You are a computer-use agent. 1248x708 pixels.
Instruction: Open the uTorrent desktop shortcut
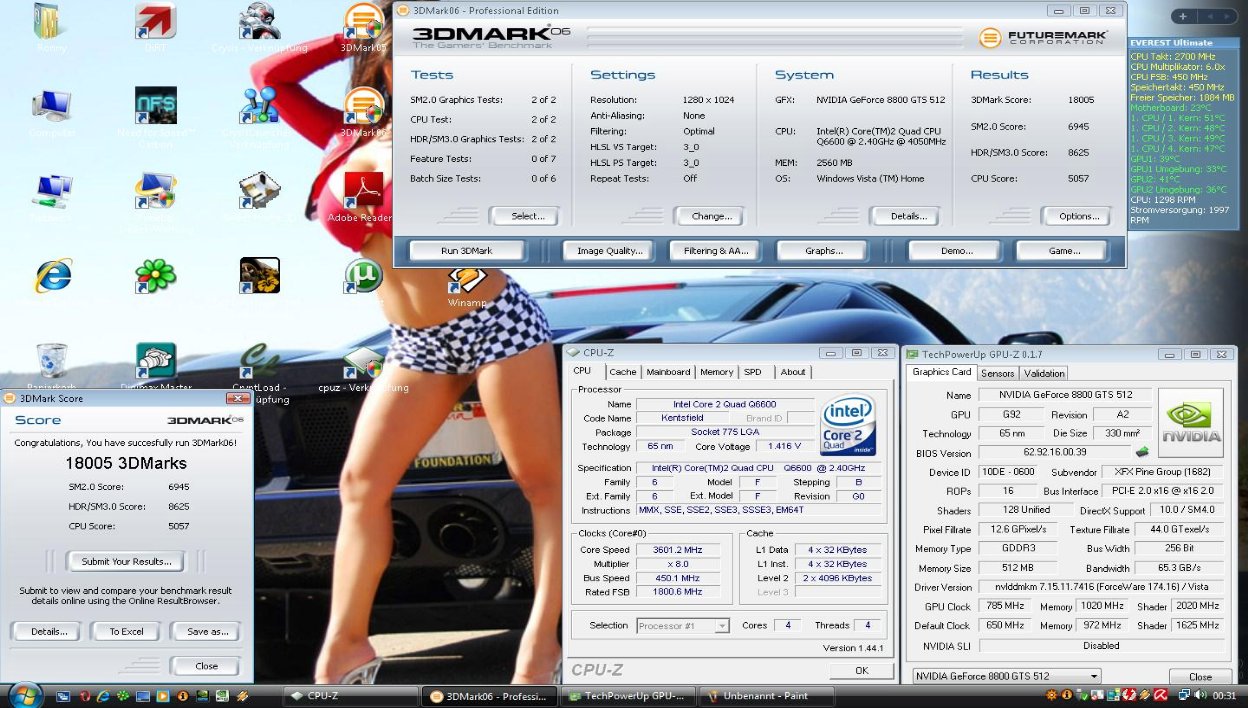[364, 277]
